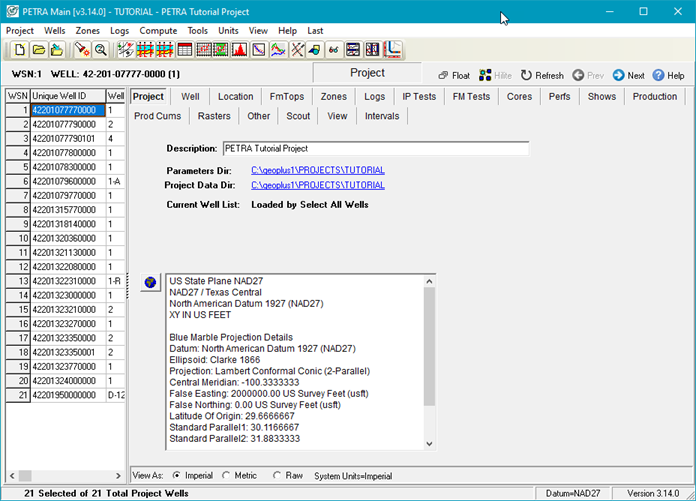The height and width of the screenshot is (501, 696).
Task: Click the flashlight well search icon
Action: (82, 50)
